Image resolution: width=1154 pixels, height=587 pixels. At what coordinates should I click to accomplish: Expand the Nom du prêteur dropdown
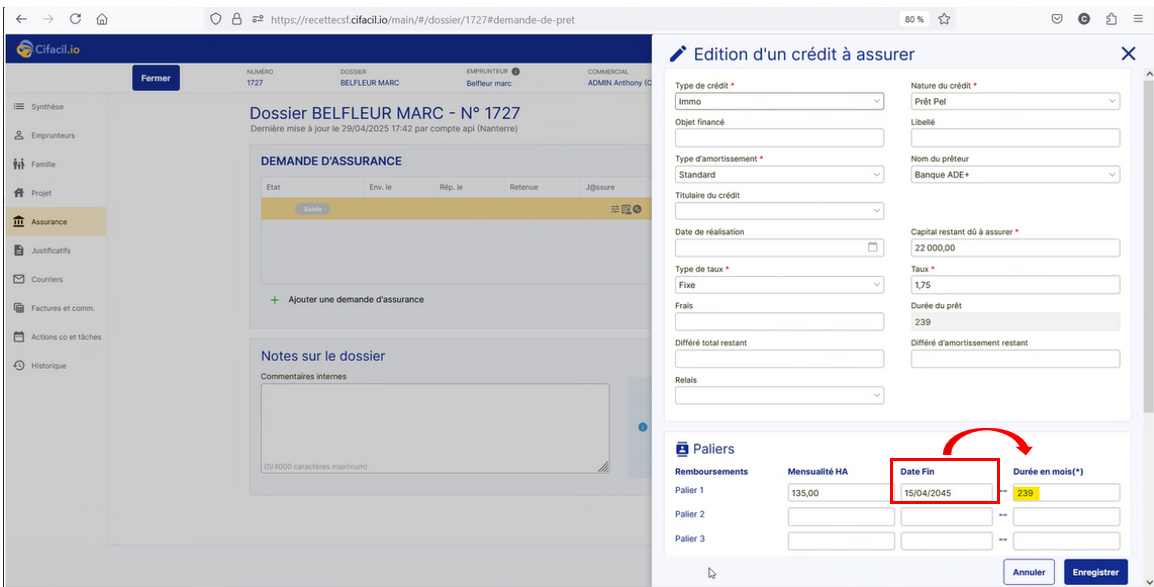coord(1014,175)
